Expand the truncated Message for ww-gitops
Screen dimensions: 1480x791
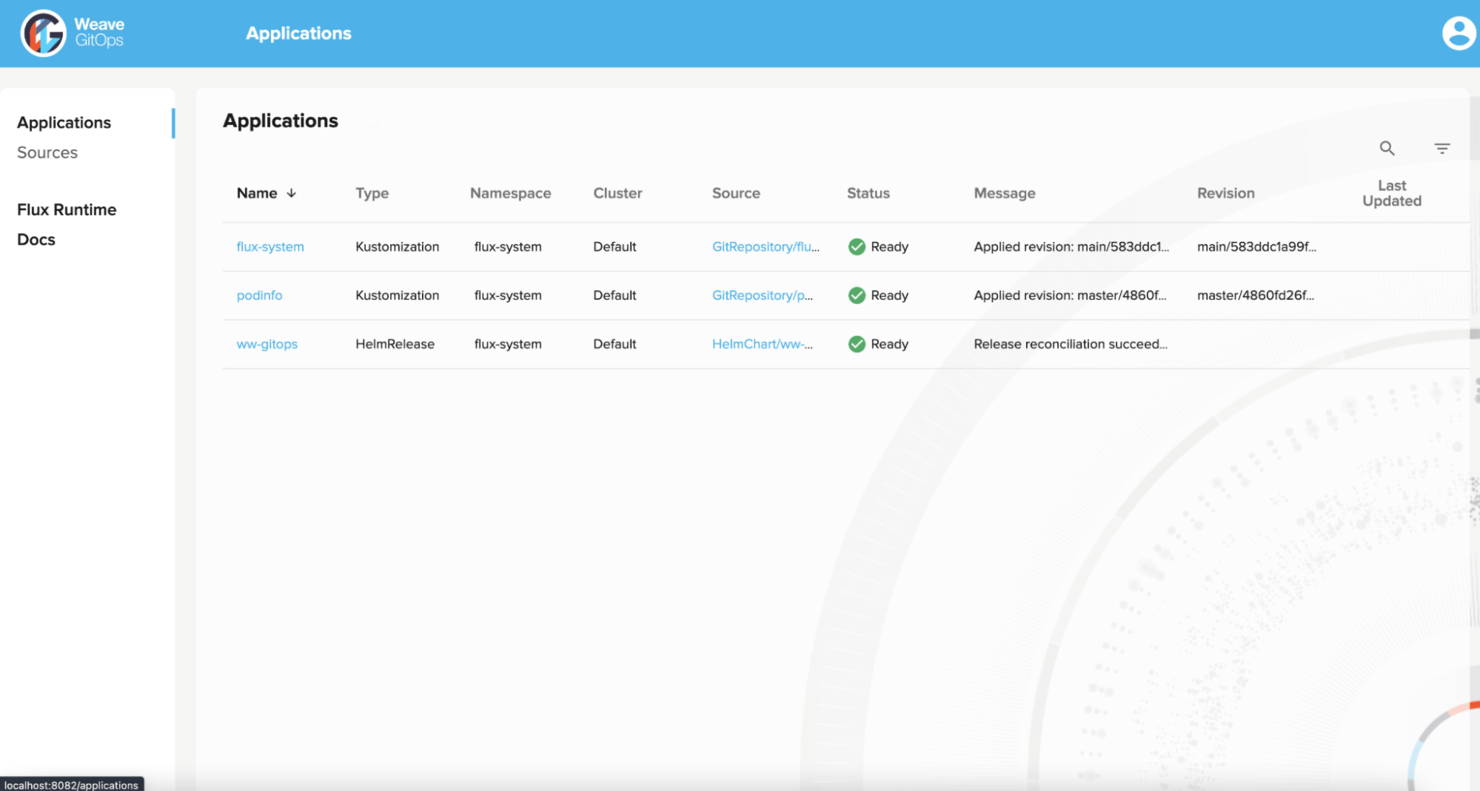1070,344
